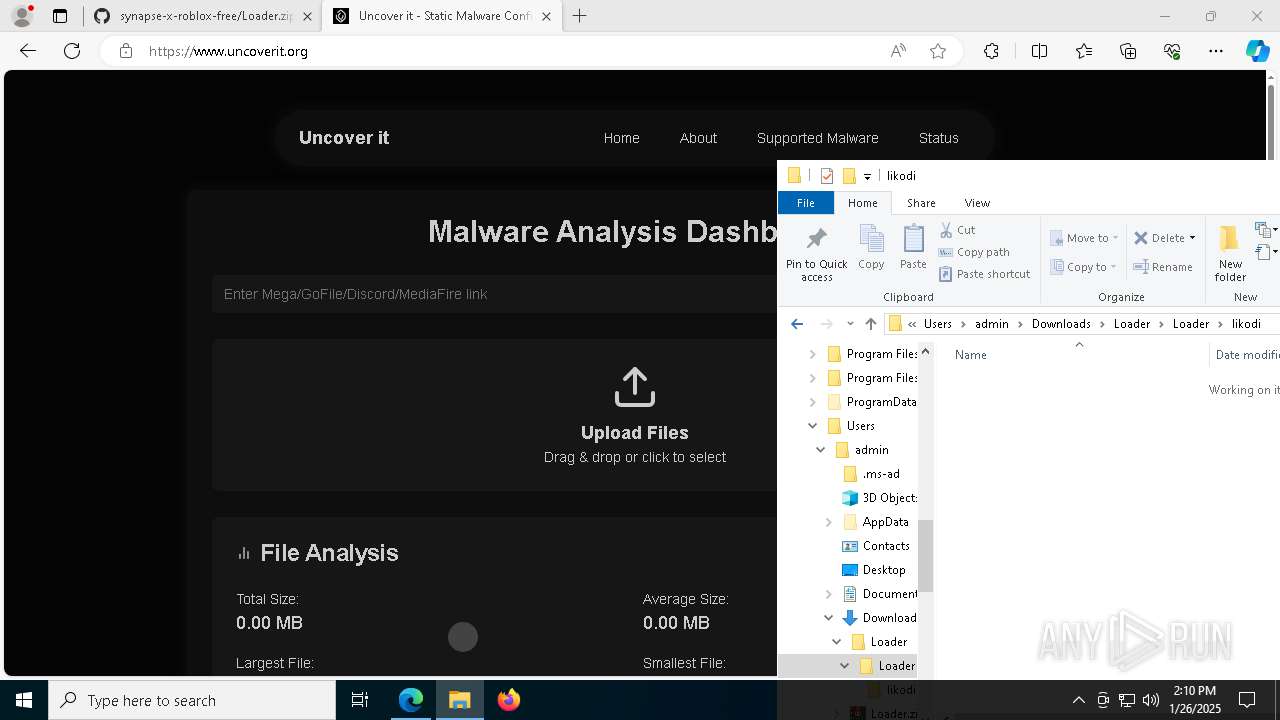1280x720 pixels.
Task: Click the taskbar search box
Action: pyautogui.click(x=192, y=700)
